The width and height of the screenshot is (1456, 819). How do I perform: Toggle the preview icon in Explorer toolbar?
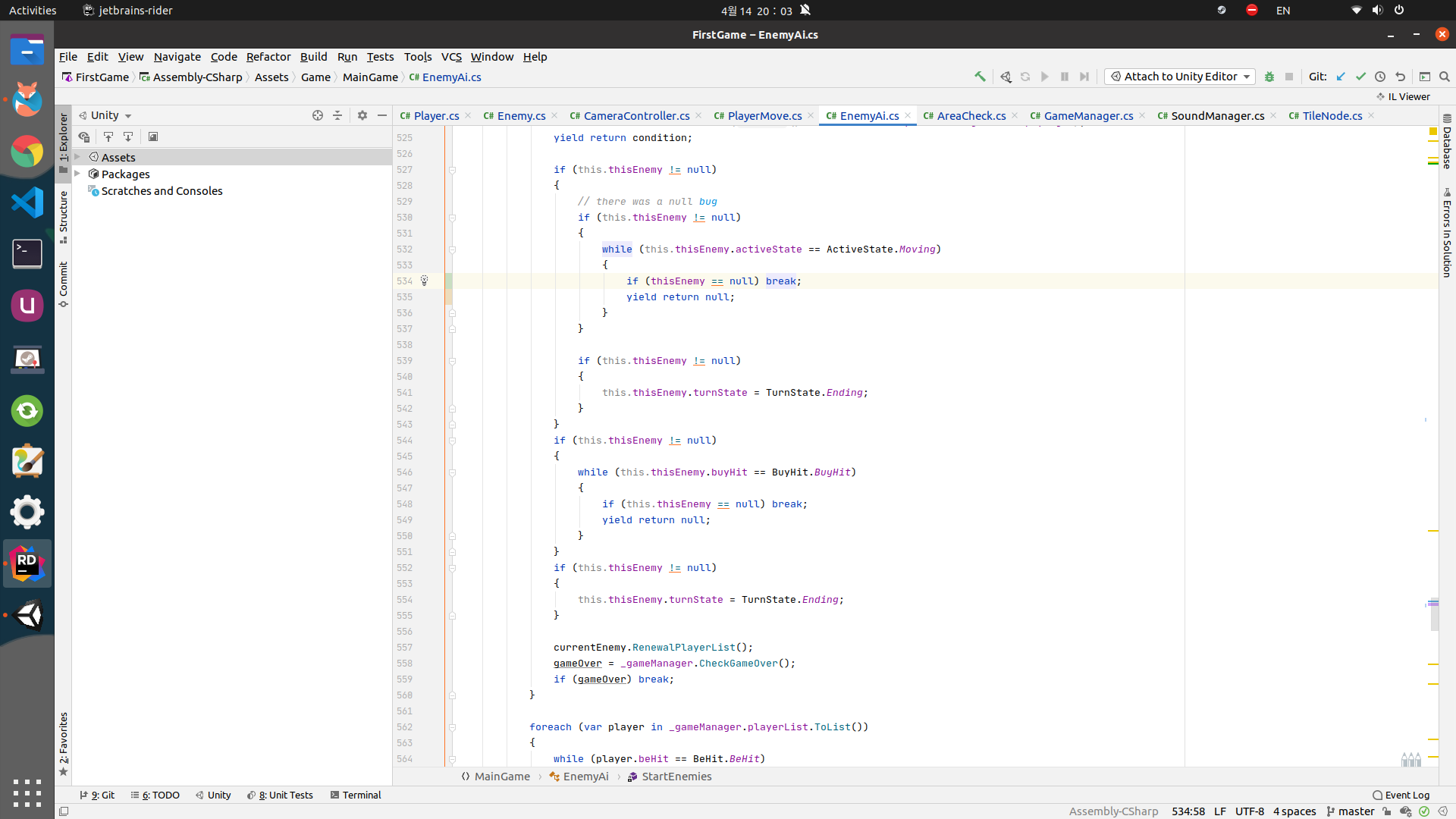point(153,137)
